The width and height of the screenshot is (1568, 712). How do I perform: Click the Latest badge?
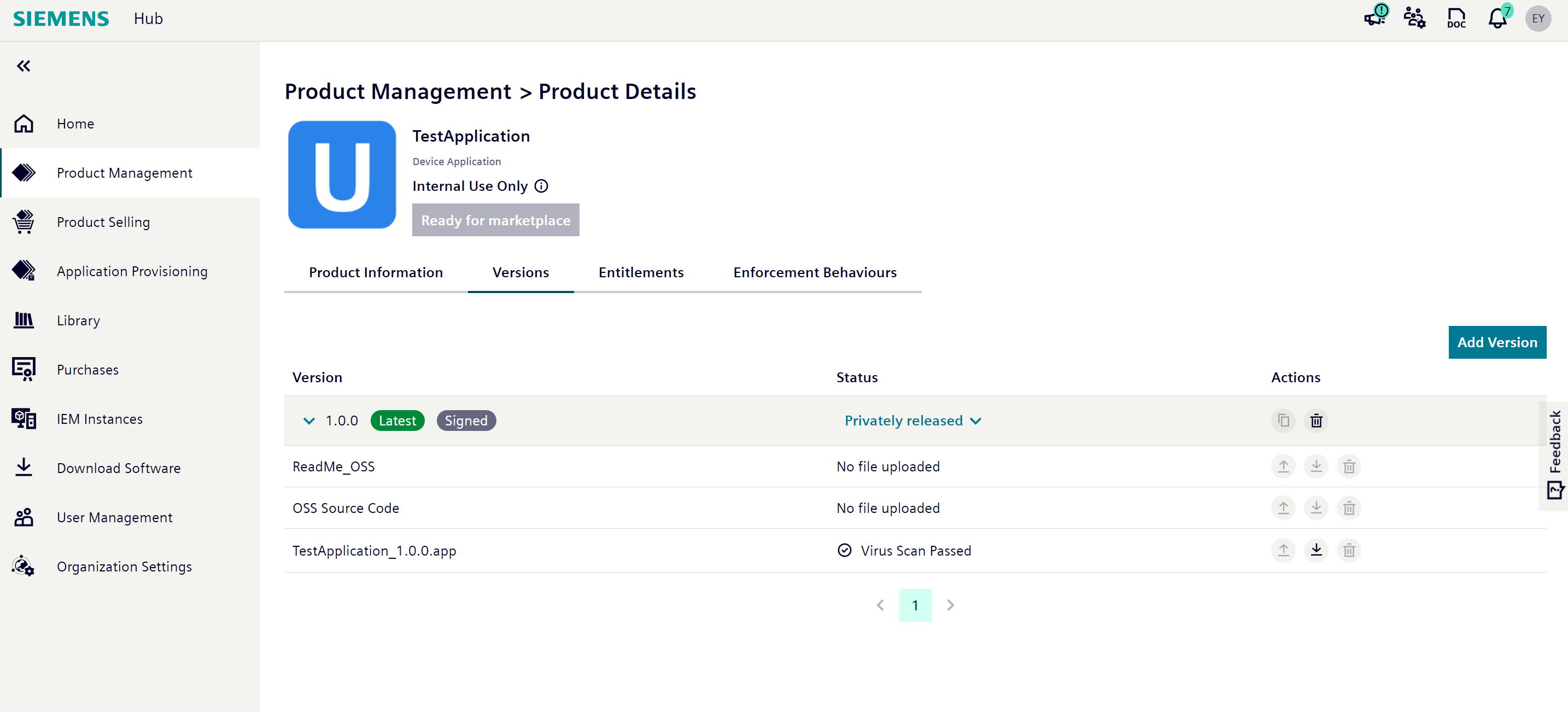(397, 421)
